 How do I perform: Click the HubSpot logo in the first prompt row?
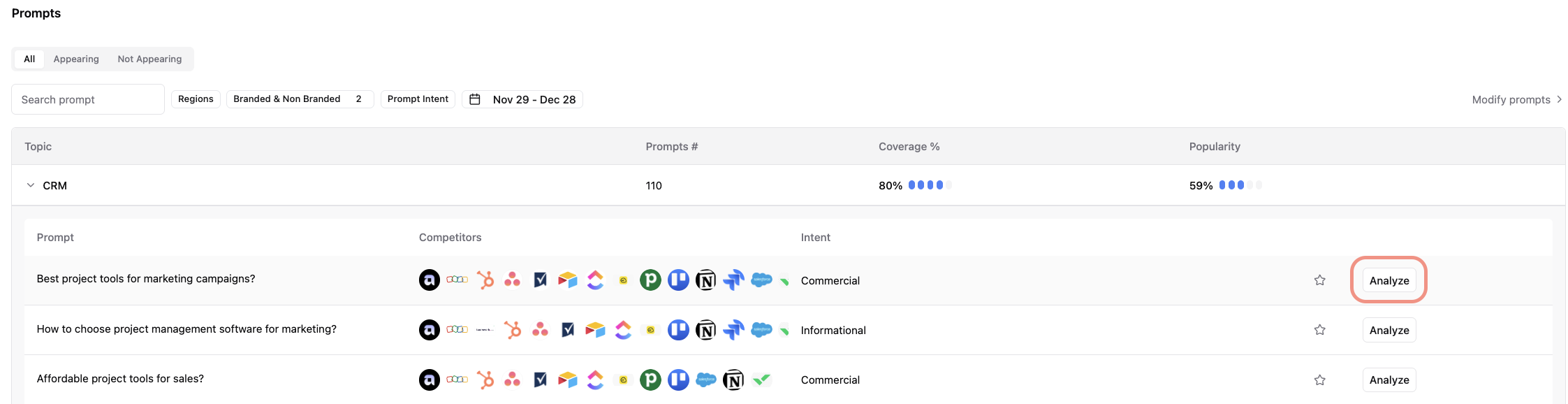pyautogui.click(x=485, y=280)
